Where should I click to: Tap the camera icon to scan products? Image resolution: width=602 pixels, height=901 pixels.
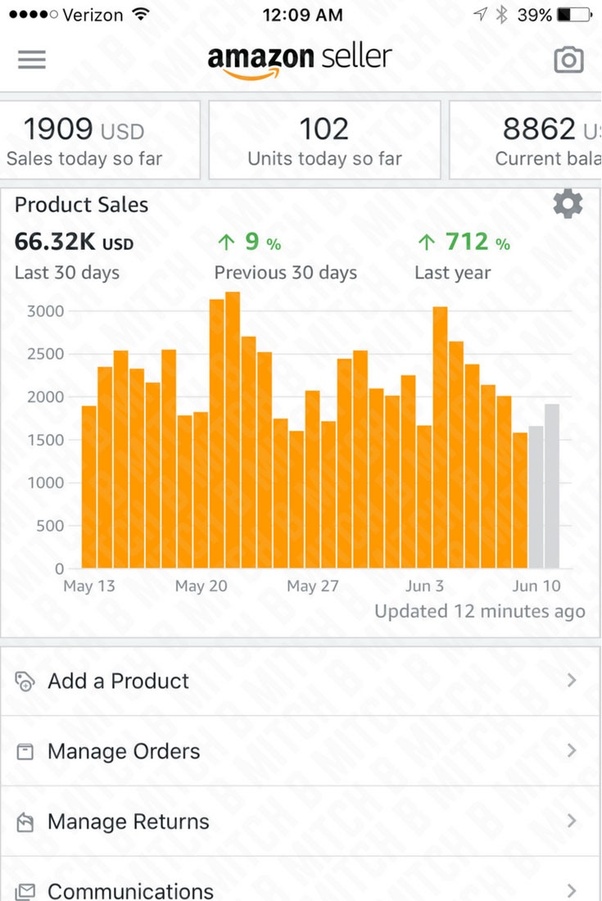point(568,60)
